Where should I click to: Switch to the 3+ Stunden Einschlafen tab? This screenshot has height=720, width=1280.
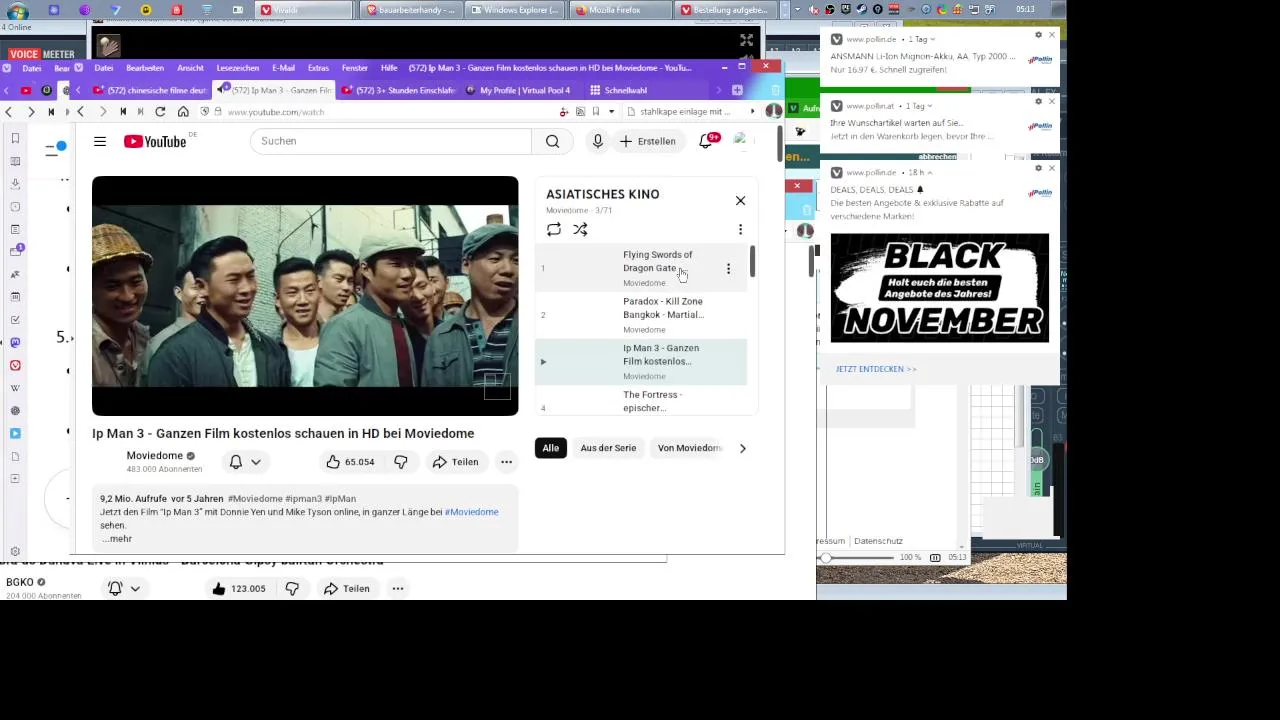pyautogui.click(x=398, y=90)
